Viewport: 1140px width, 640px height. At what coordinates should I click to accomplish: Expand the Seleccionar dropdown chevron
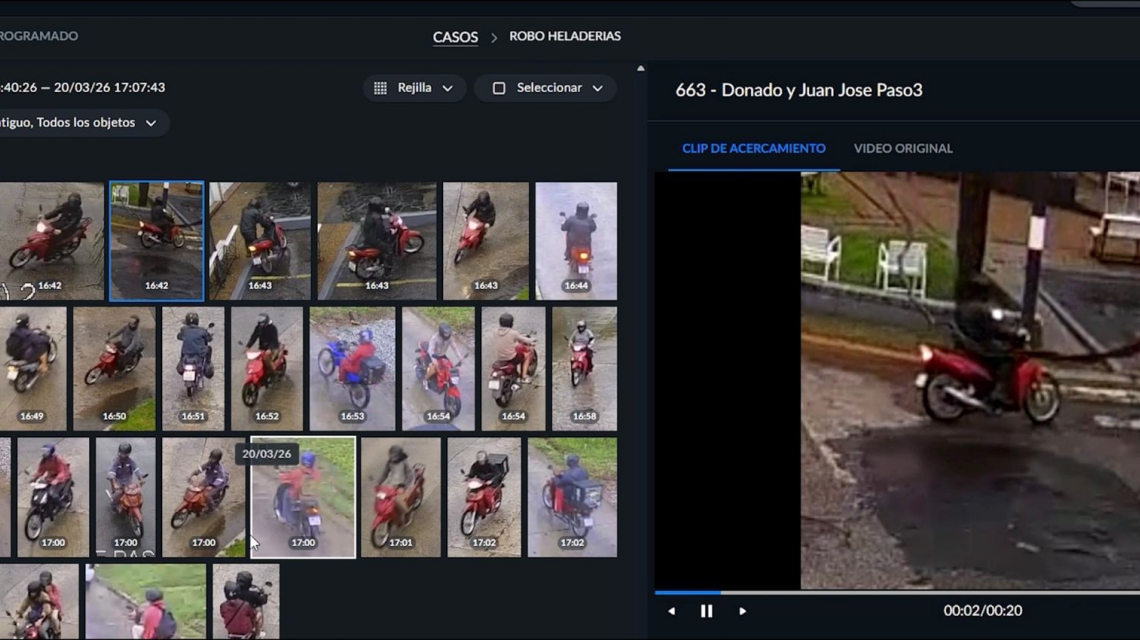click(597, 88)
